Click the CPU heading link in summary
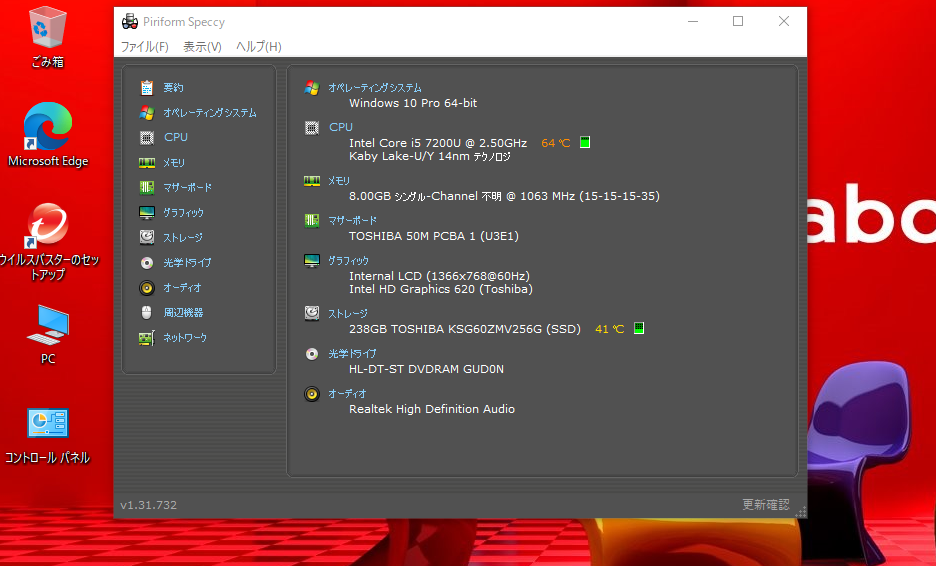 pyautogui.click(x=341, y=127)
